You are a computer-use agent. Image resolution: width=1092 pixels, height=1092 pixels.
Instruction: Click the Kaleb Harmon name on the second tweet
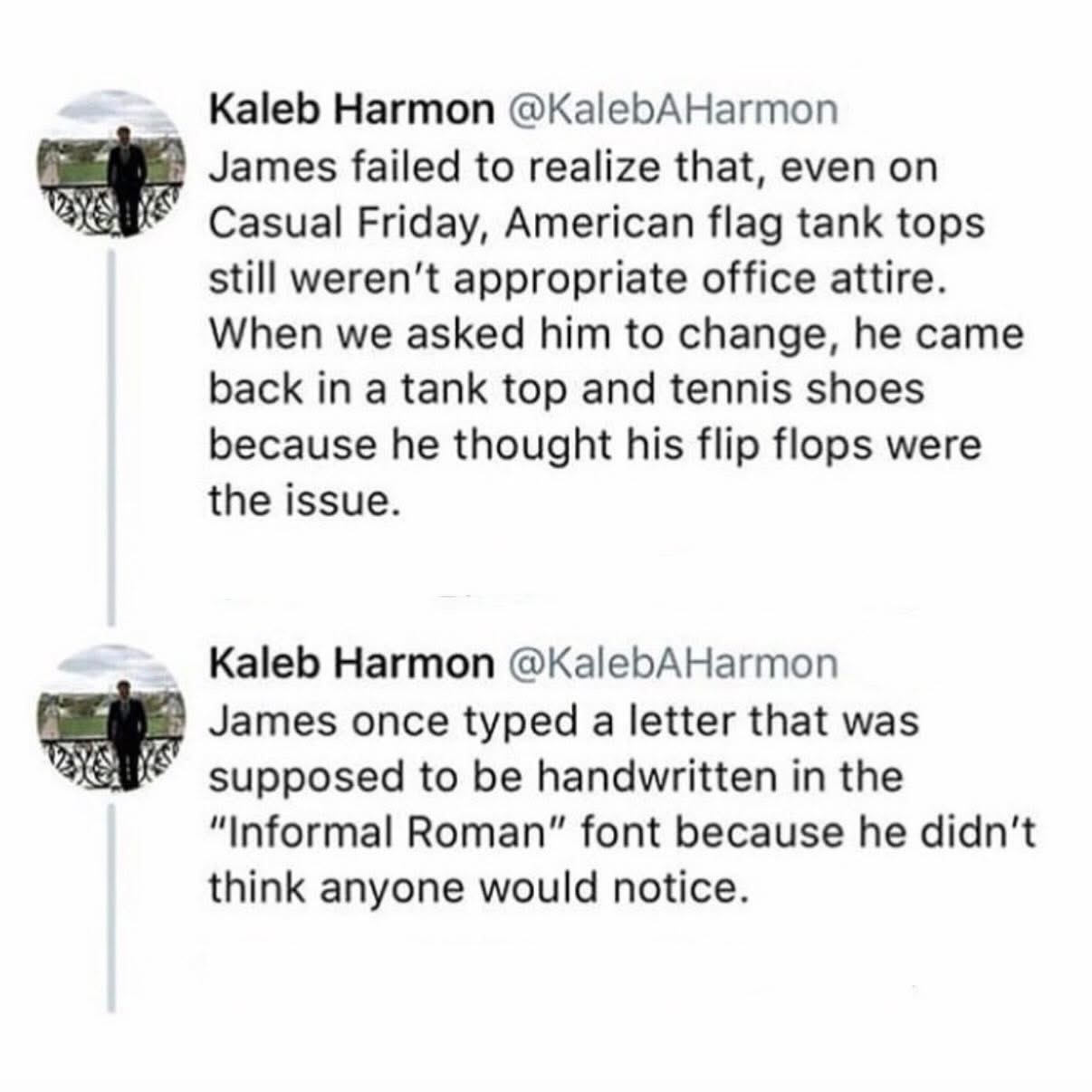(x=347, y=664)
